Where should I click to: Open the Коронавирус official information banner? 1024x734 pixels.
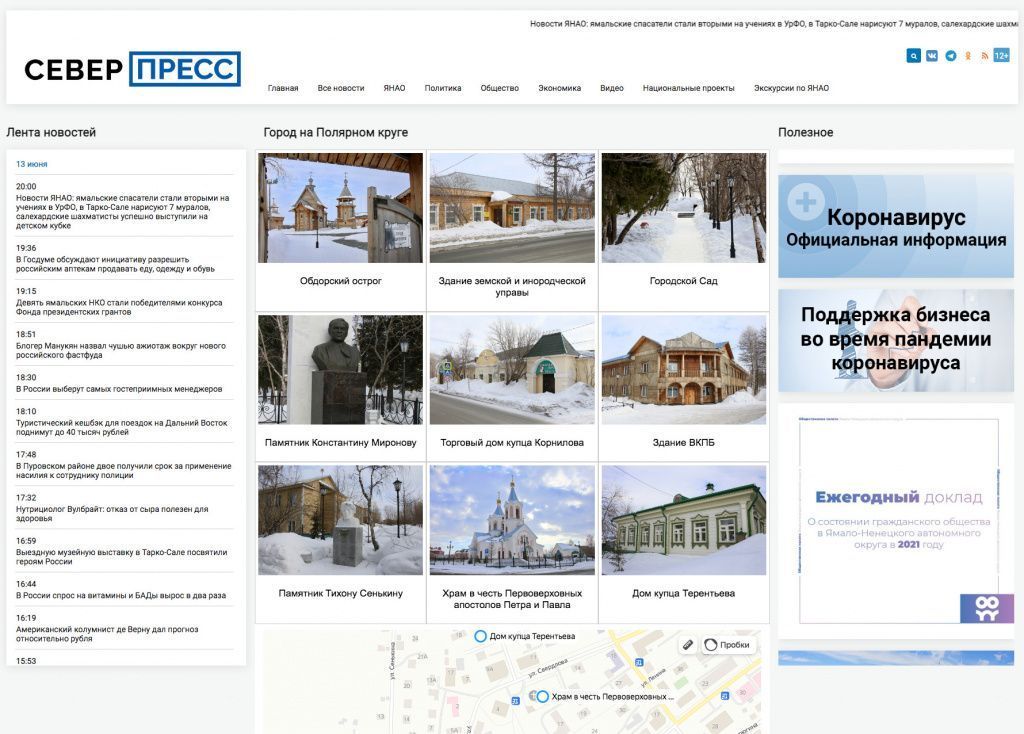[x=895, y=227]
